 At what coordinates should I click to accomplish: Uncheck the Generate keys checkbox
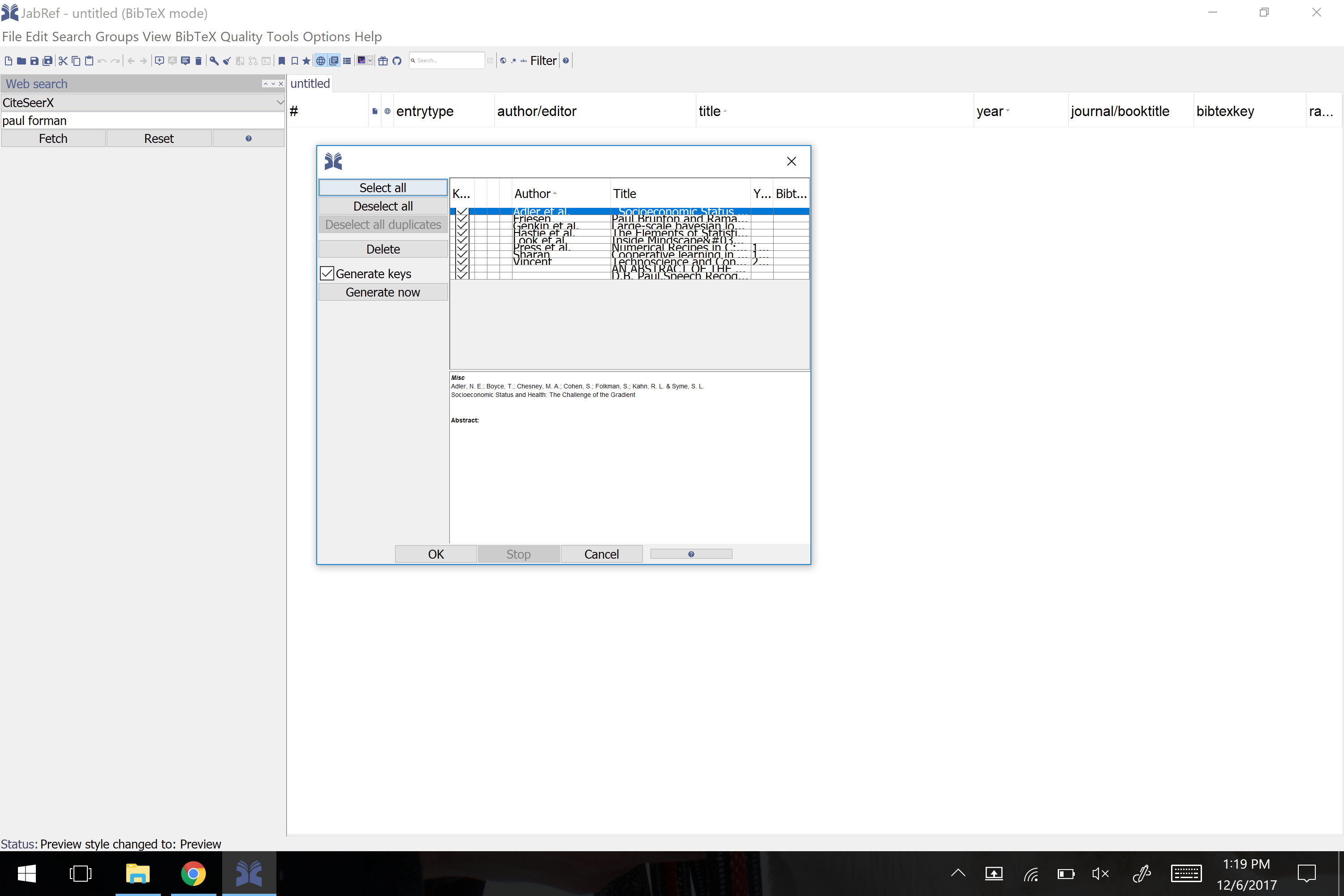(327, 273)
